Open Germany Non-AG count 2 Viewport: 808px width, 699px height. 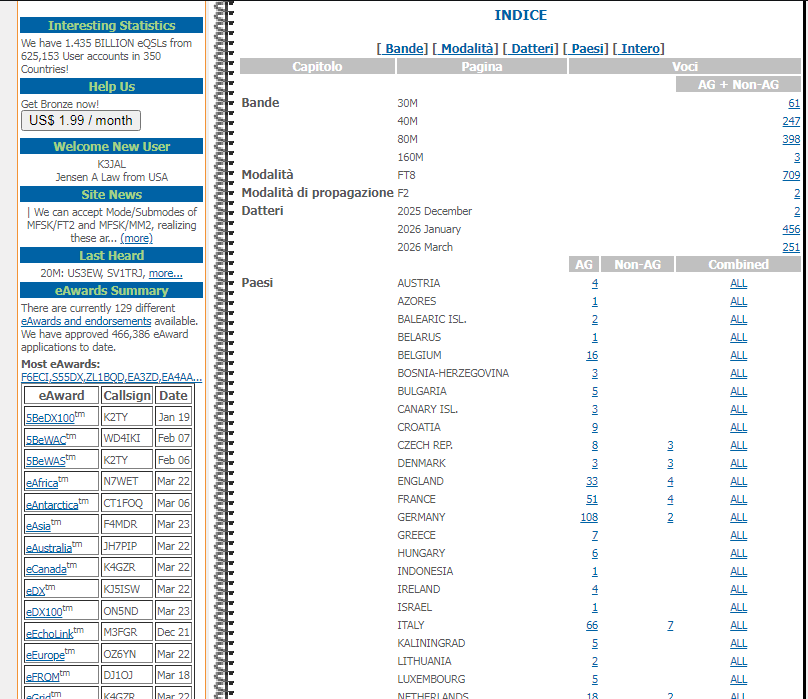670,517
